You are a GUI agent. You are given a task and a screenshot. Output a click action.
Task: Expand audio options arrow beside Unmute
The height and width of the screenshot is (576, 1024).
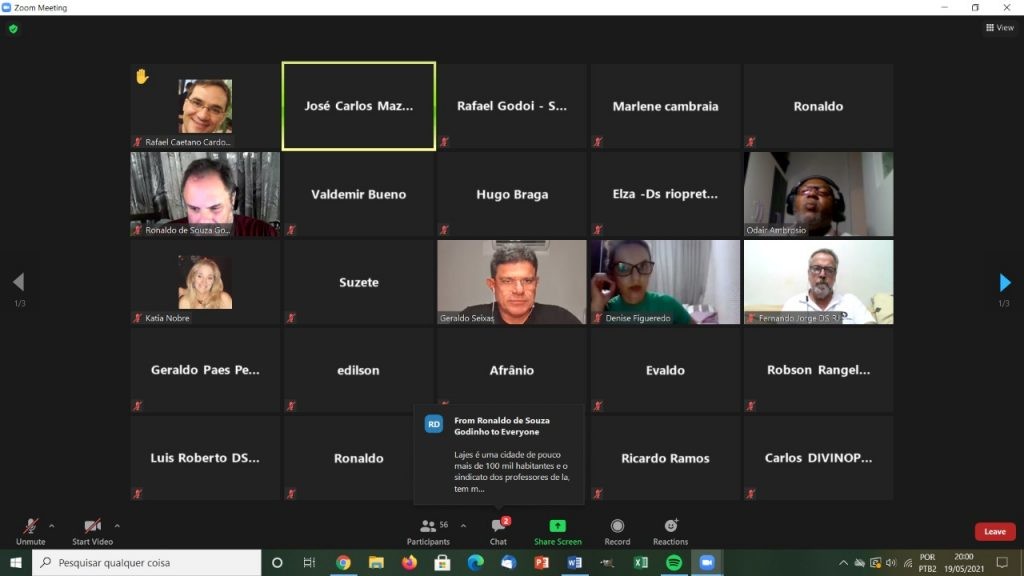click(52, 525)
